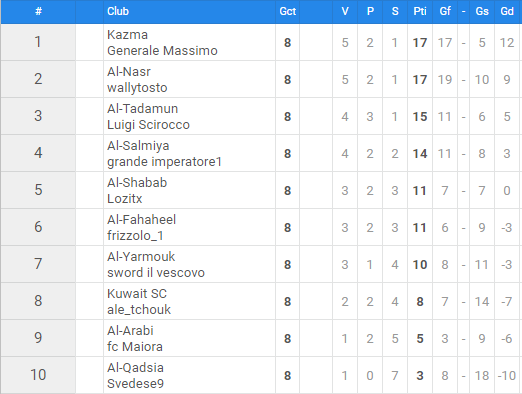Viewport: 522px width, 394px height.
Task: Open Luigi Scirocco manager link
Action: coord(148,125)
